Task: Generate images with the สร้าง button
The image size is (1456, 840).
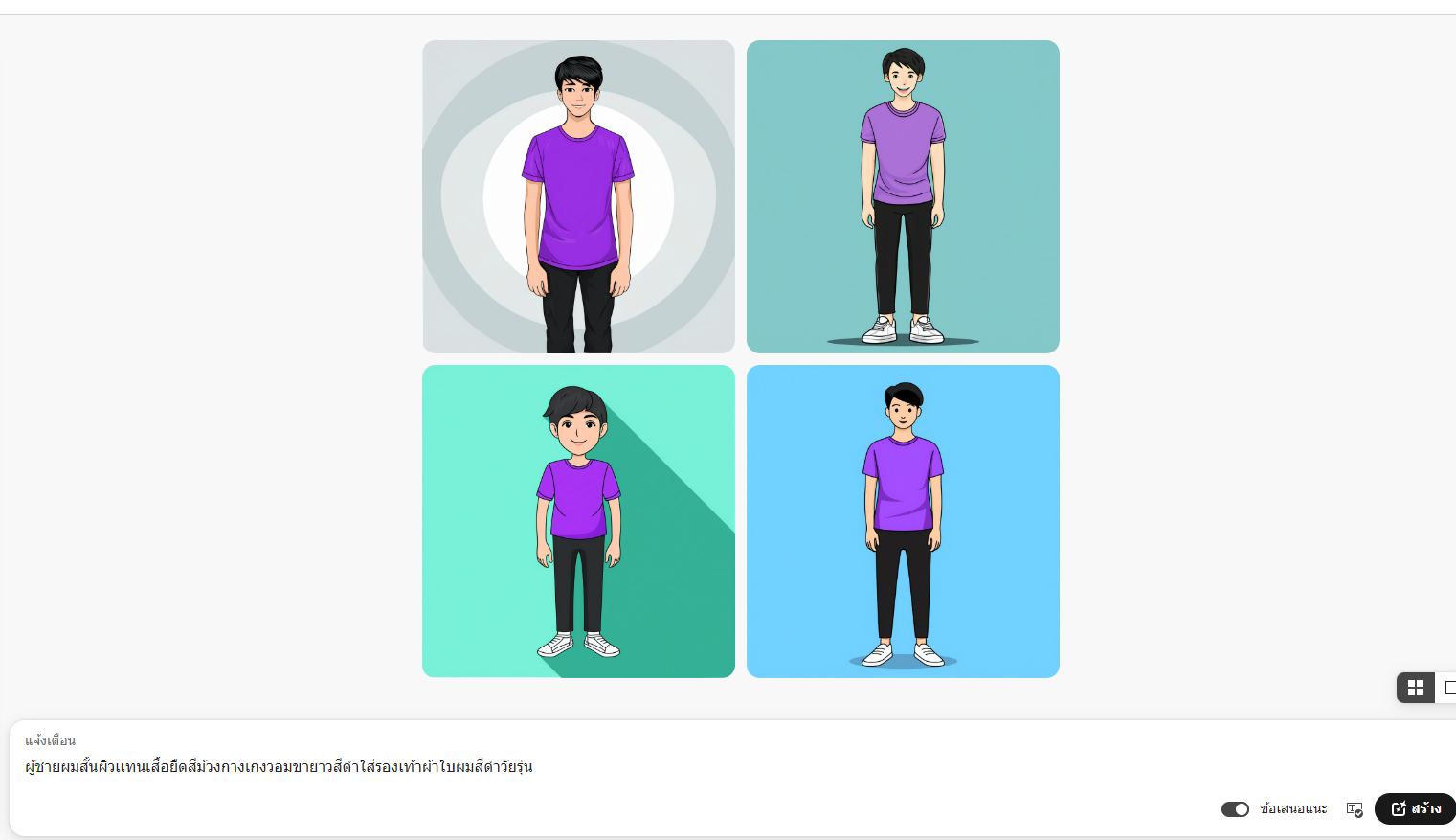Action: [1416, 808]
